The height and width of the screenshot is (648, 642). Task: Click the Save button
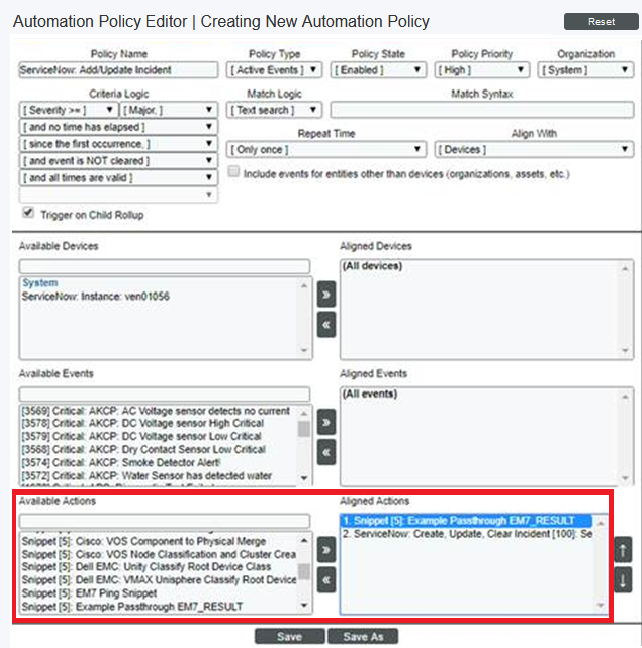[289, 636]
